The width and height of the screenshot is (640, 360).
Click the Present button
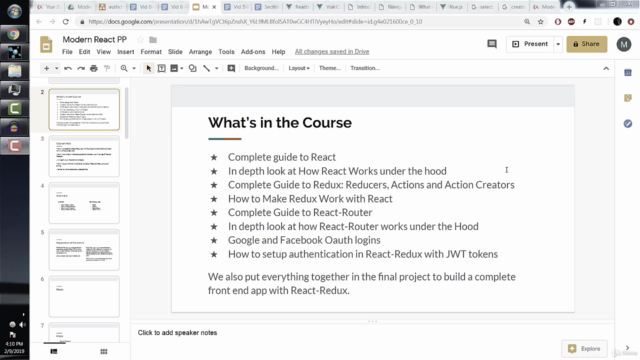(x=530, y=44)
